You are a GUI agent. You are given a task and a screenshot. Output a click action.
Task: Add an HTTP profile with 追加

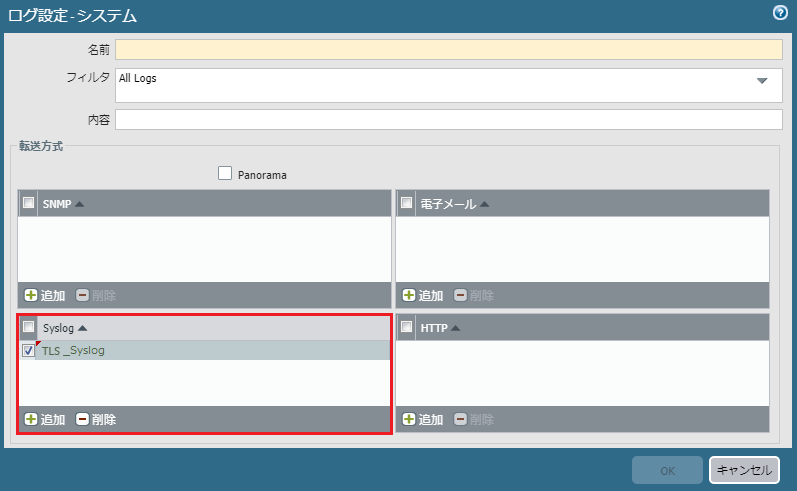(x=423, y=419)
